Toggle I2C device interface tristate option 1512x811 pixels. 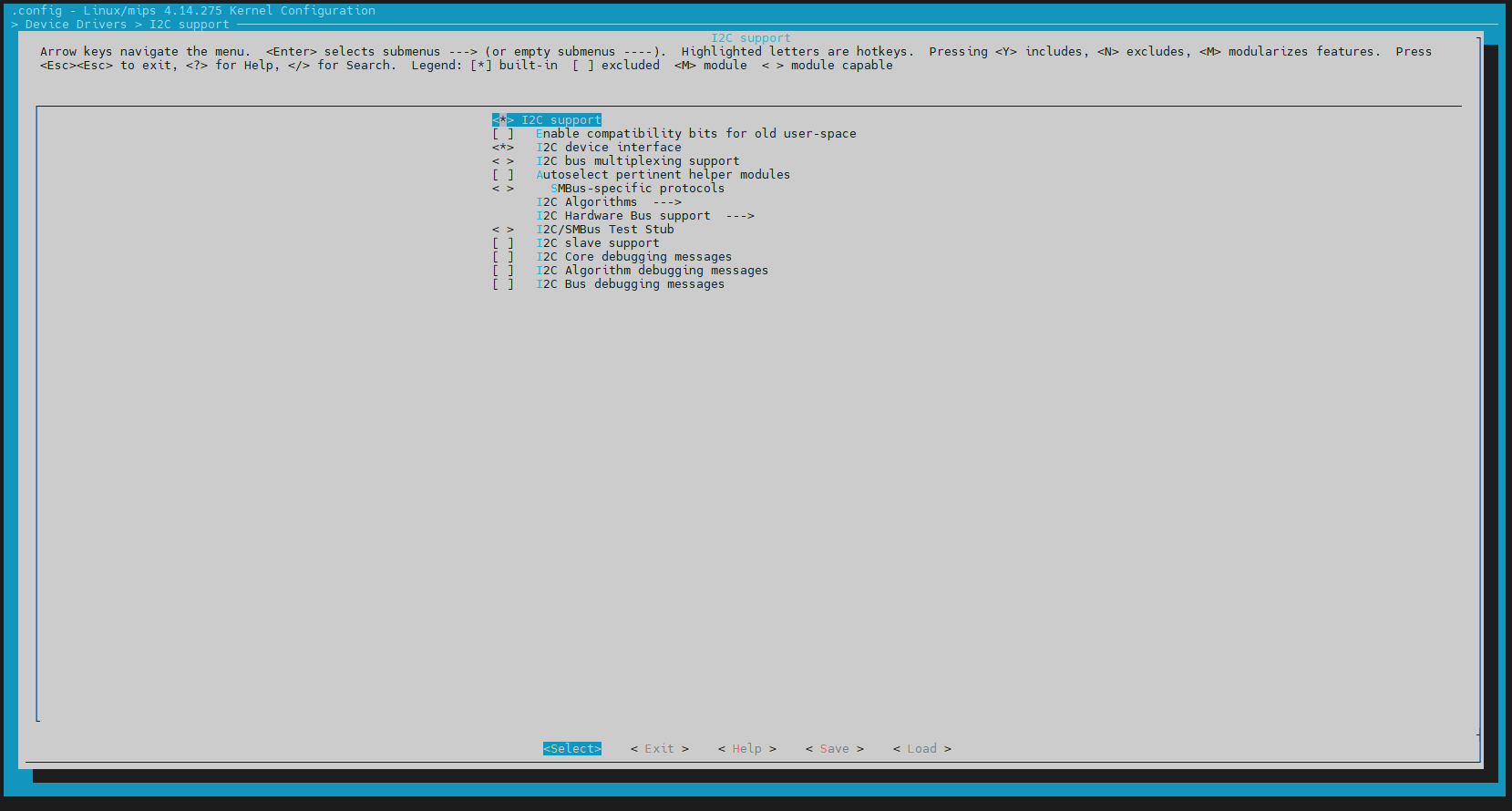pyautogui.click(x=608, y=148)
